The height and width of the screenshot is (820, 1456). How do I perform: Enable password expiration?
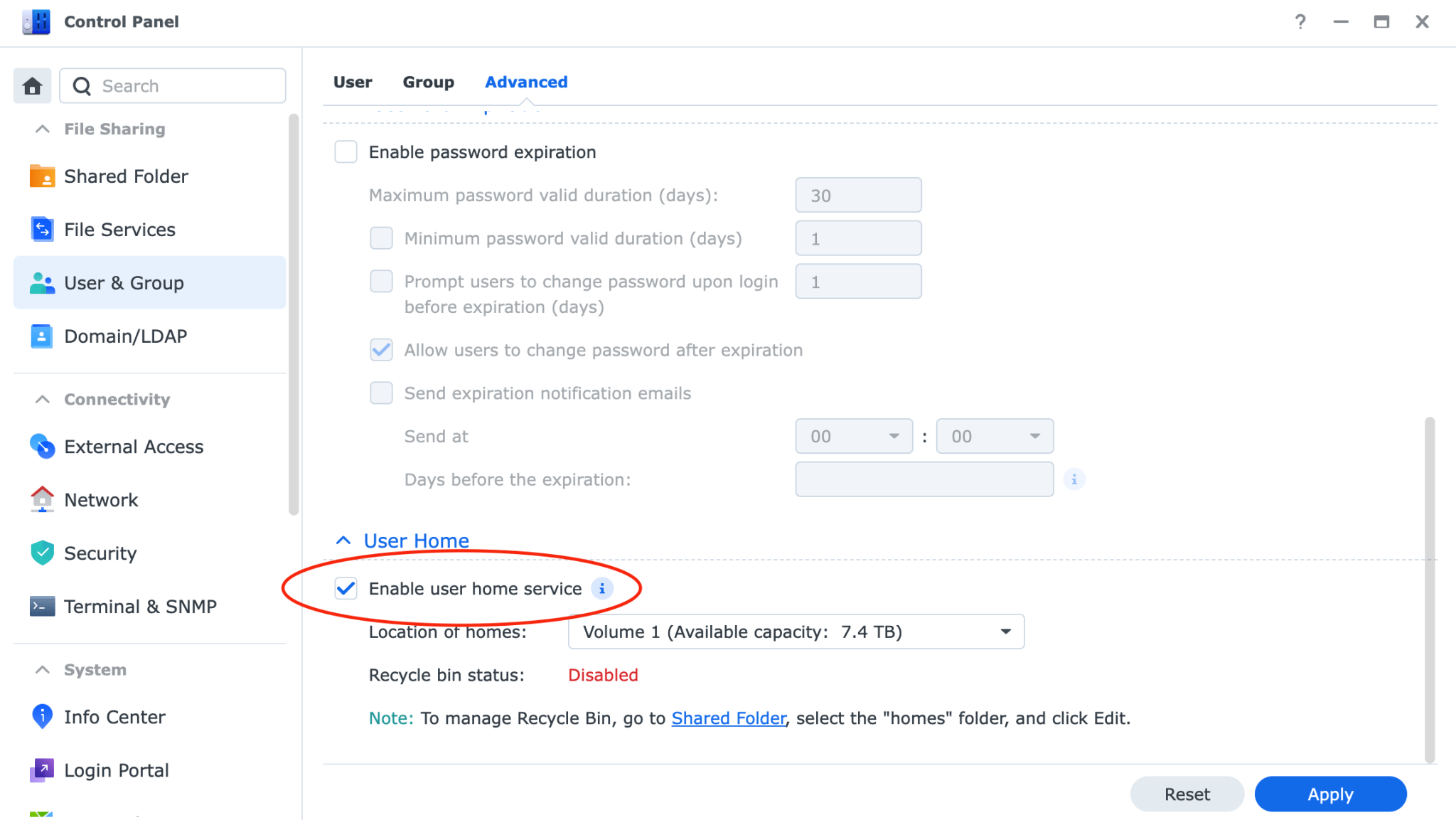click(x=346, y=151)
